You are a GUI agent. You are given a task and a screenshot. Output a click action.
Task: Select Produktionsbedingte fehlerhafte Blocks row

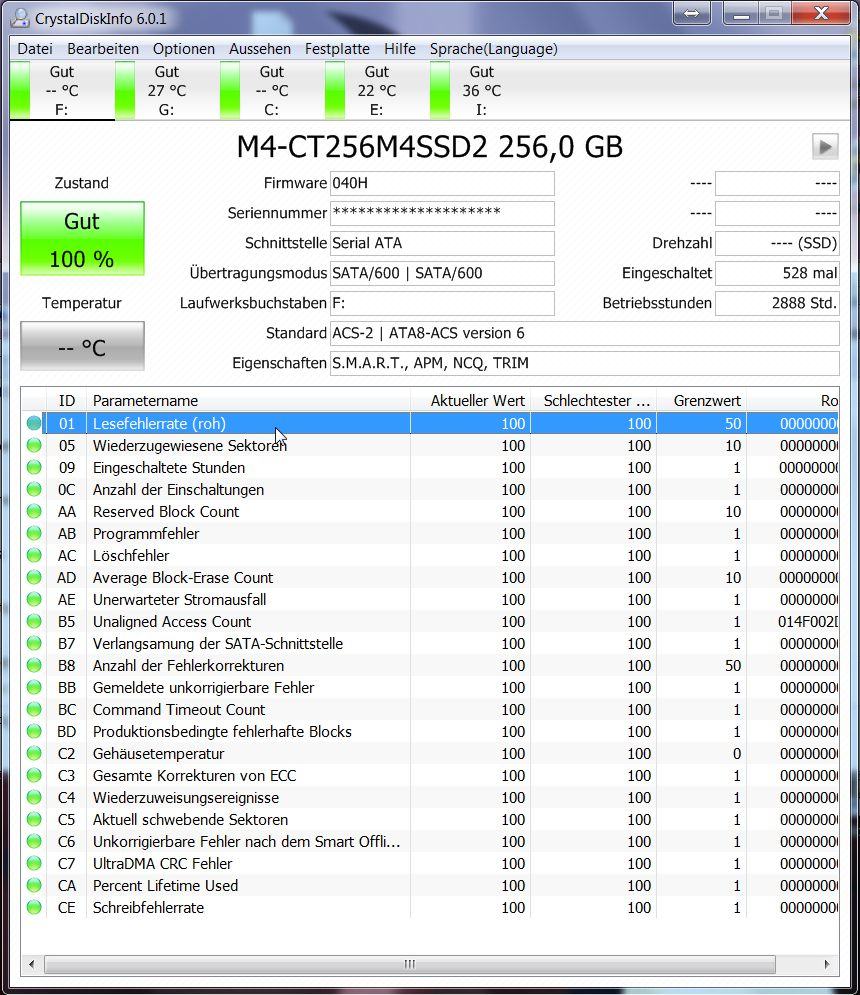[430, 732]
